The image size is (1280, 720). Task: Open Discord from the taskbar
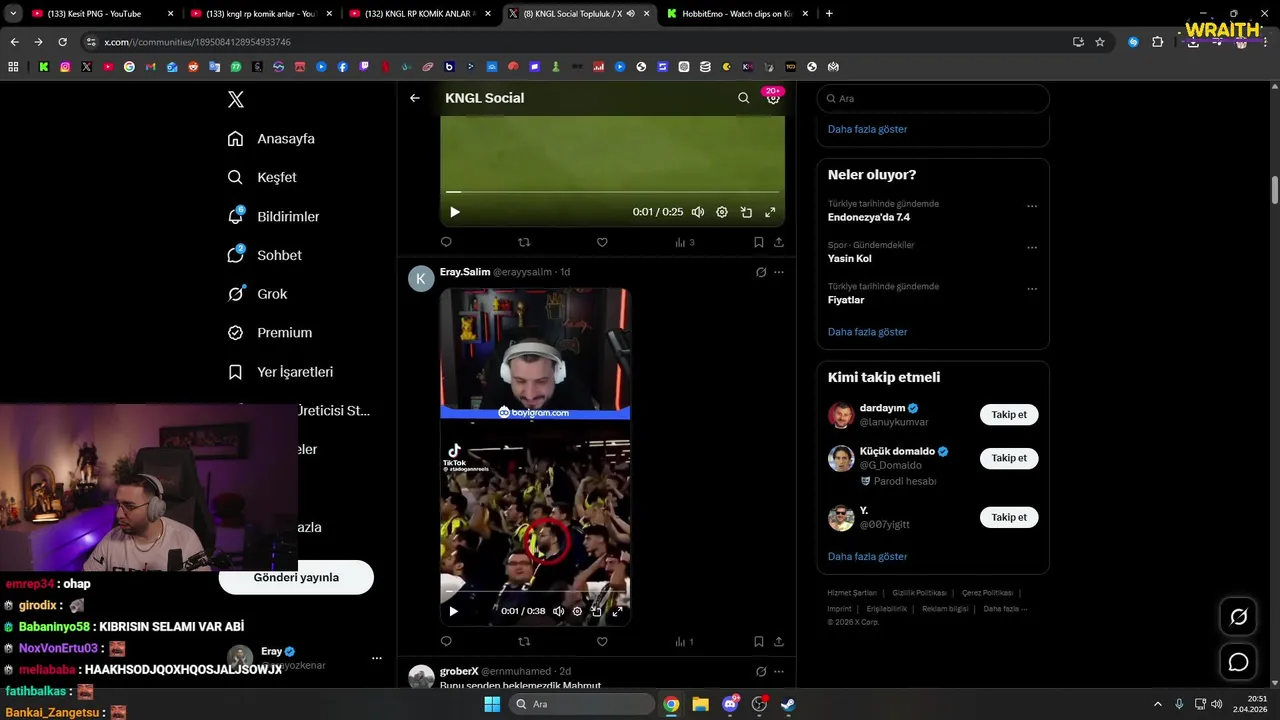pyautogui.click(x=730, y=704)
